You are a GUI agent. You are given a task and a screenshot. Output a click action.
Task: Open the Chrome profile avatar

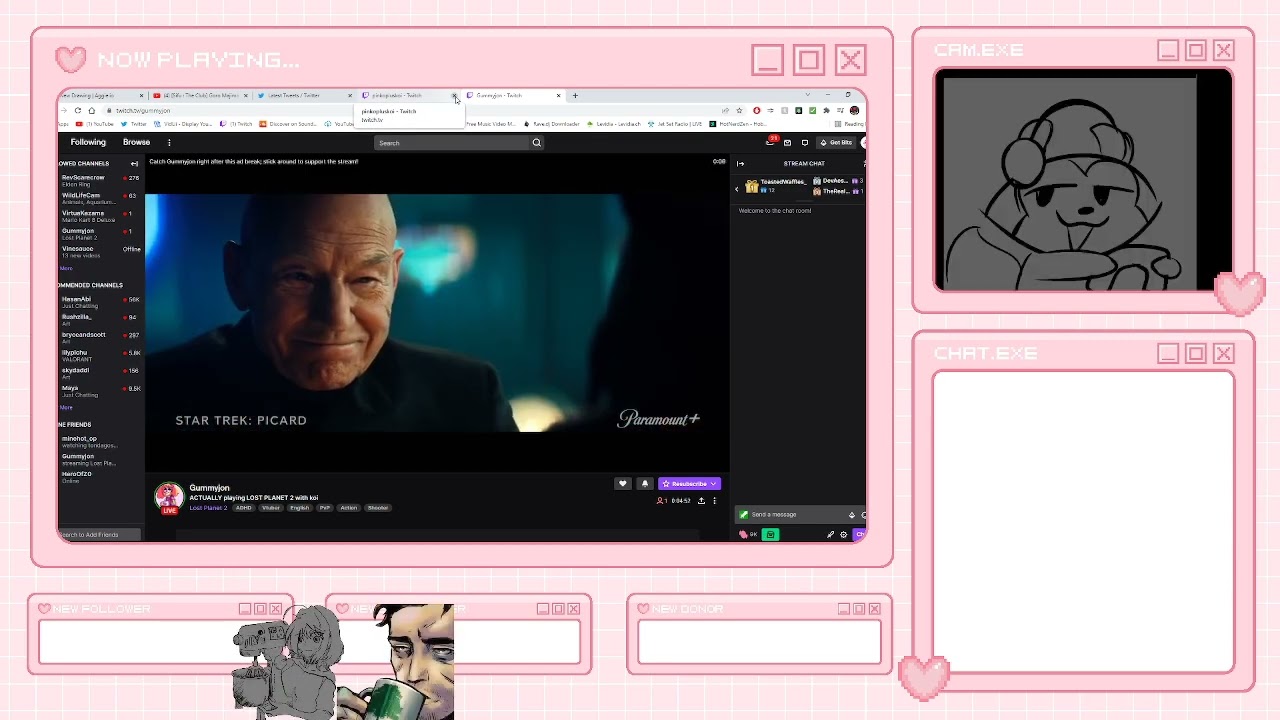pyautogui.click(x=855, y=110)
